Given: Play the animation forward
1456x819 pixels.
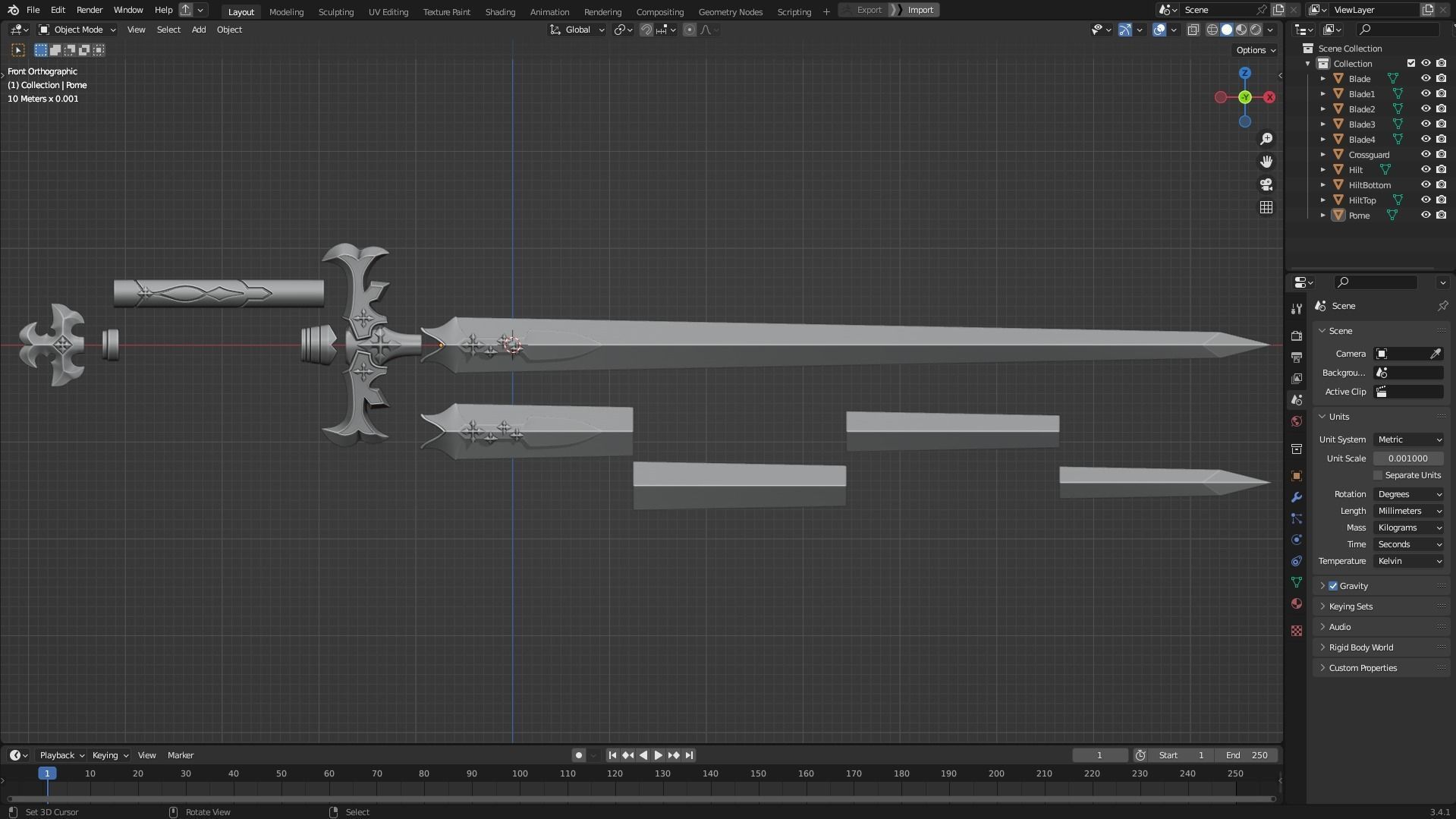Looking at the screenshot, I should [x=658, y=755].
